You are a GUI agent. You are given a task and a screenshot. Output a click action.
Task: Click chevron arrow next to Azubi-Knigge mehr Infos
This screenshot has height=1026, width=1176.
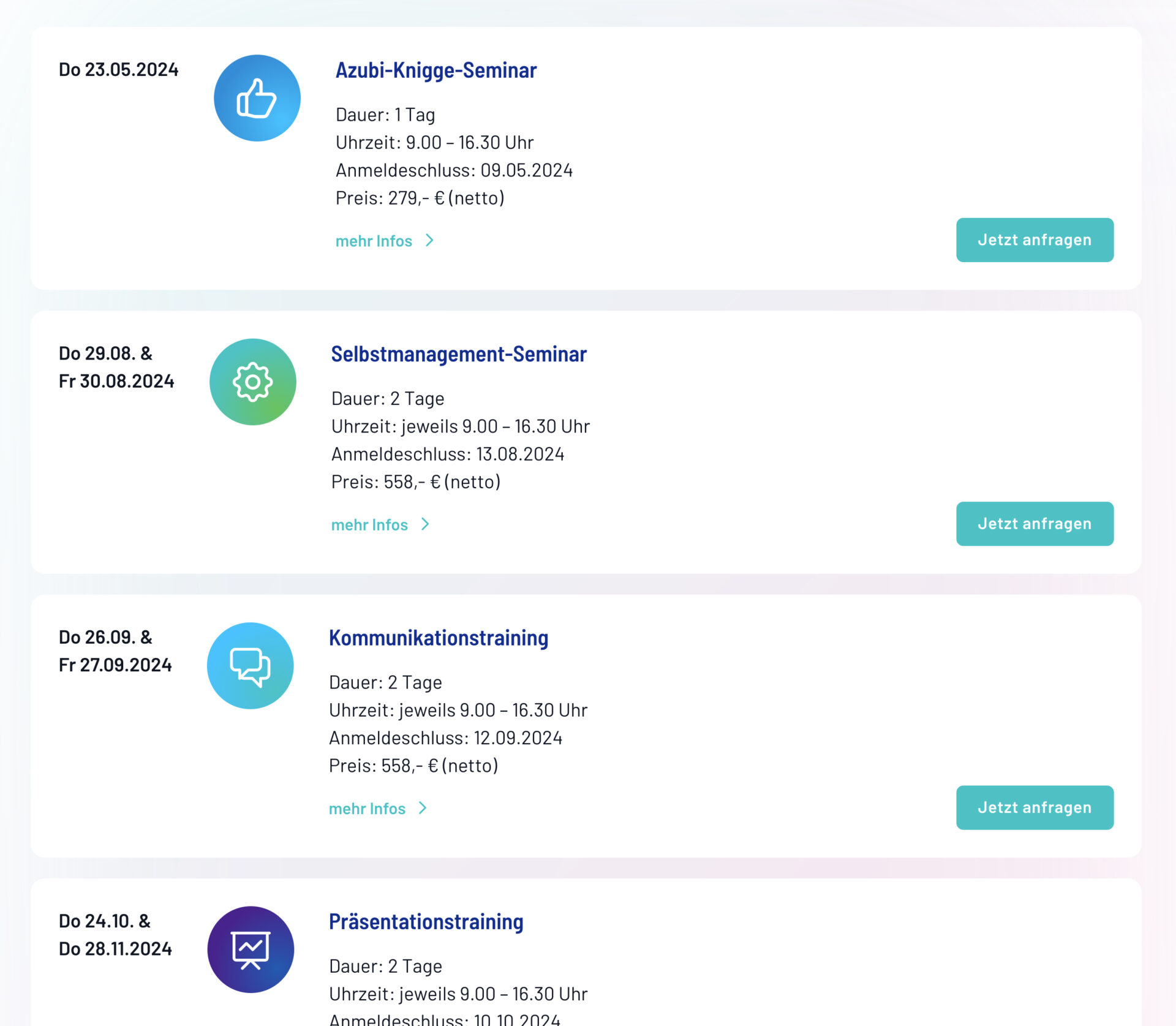[x=429, y=241]
